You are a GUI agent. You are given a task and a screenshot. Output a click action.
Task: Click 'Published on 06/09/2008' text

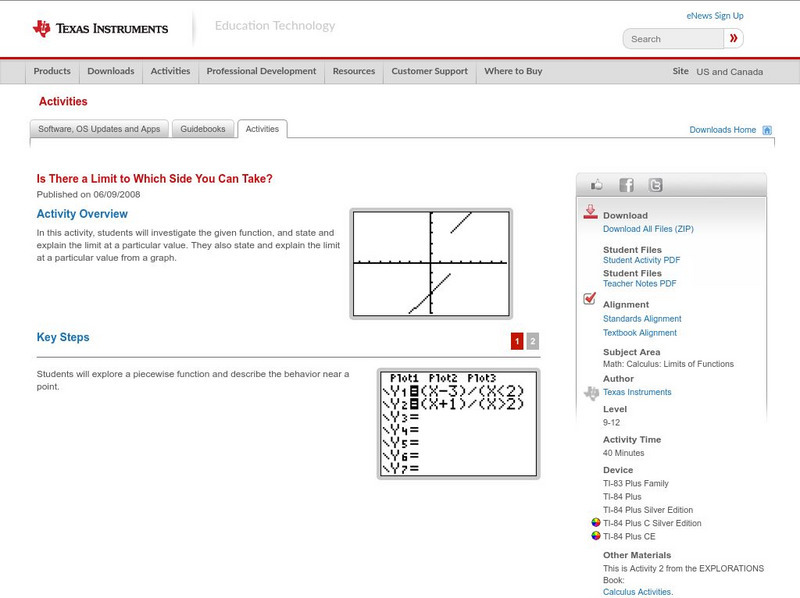coord(88,194)
